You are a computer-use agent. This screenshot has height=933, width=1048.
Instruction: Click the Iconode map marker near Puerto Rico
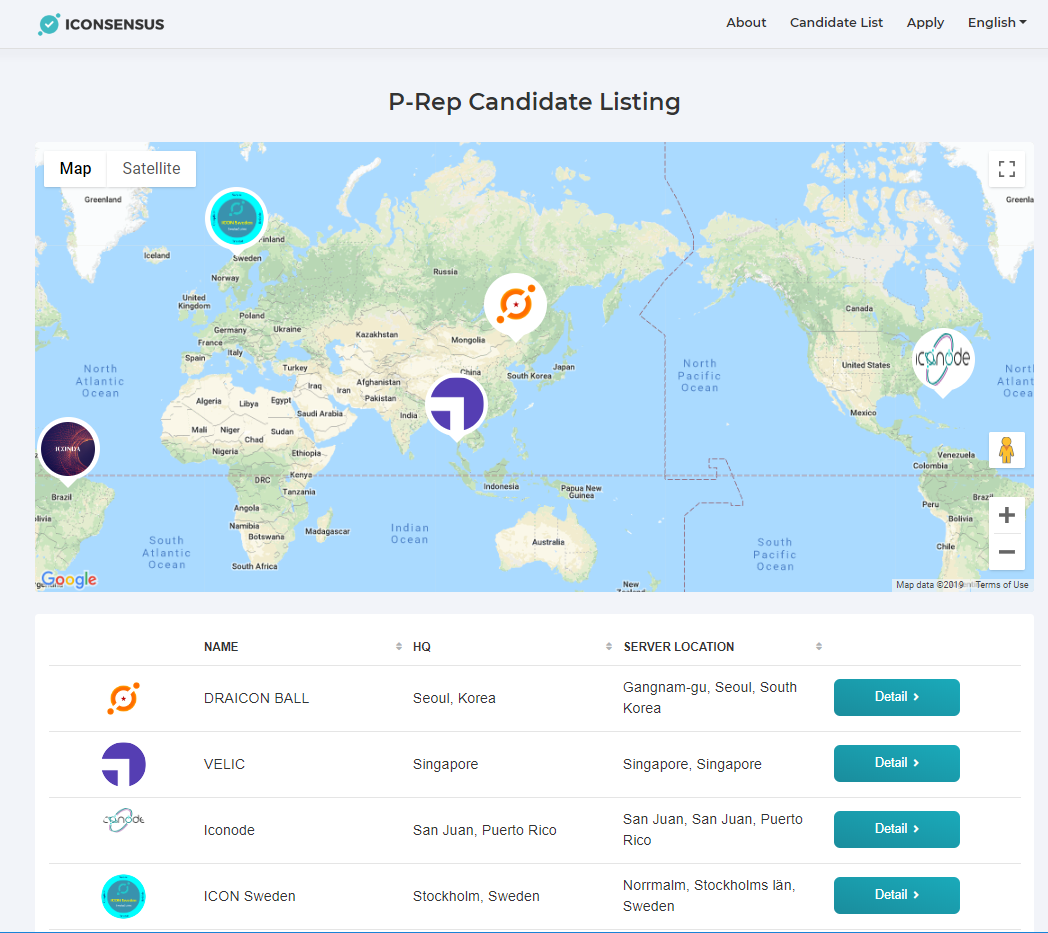[x=943, y=359]
